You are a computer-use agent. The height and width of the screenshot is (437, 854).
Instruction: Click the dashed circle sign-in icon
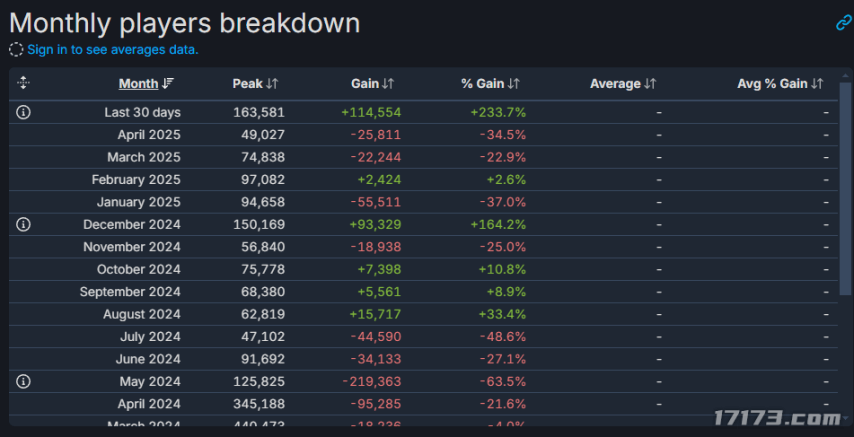pos(16,50)
